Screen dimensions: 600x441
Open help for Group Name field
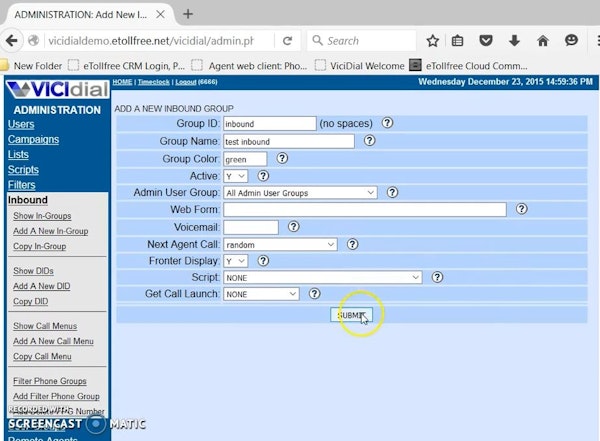pos(369,140)
